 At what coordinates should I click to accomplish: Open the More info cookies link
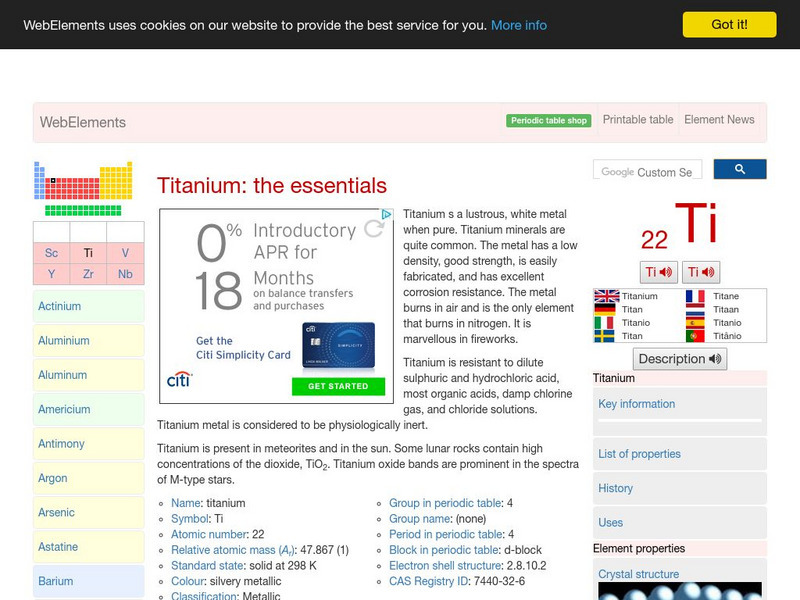point(518,25)
